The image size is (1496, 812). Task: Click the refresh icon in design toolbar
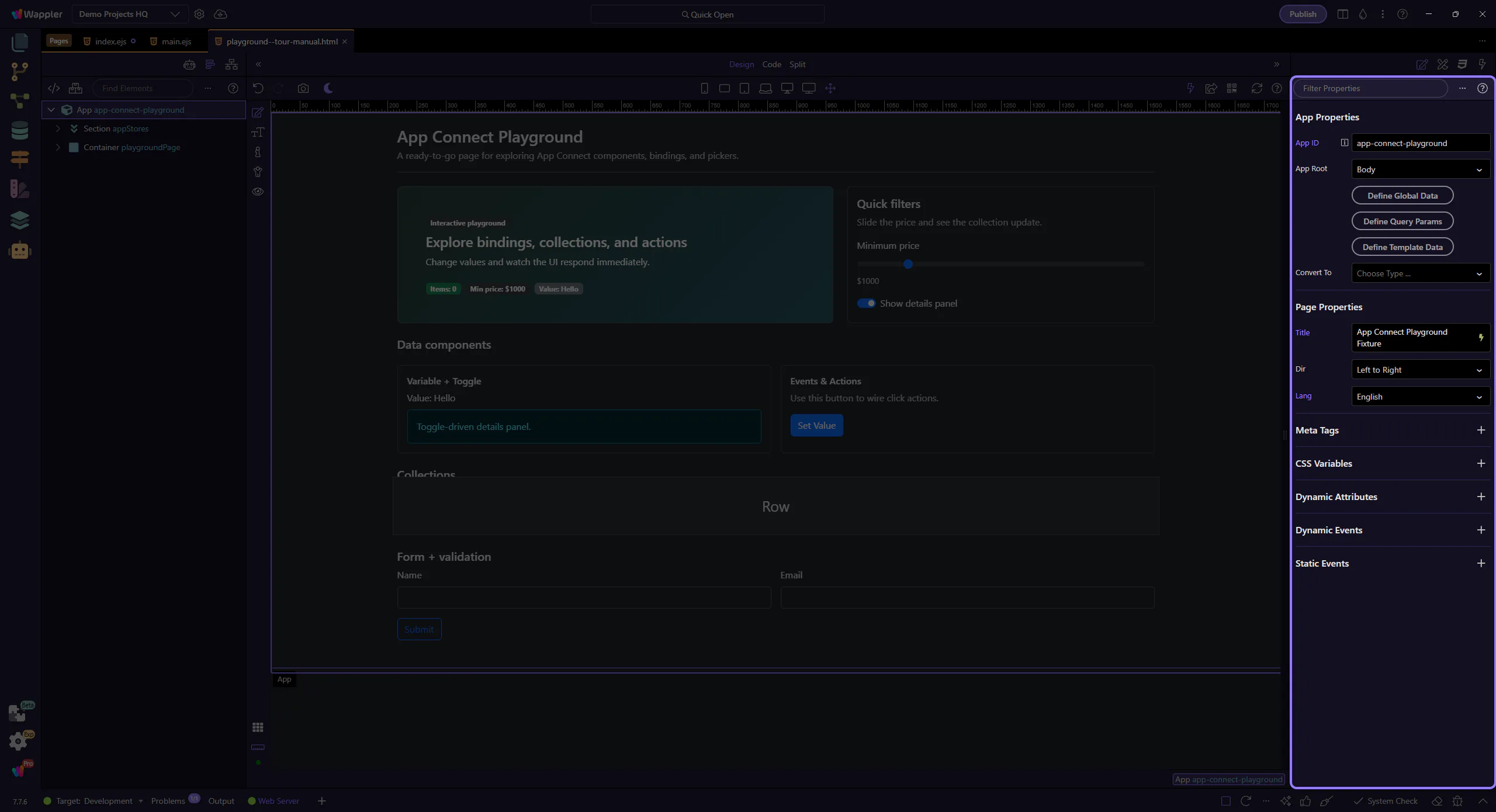[x=1256, y=88]
